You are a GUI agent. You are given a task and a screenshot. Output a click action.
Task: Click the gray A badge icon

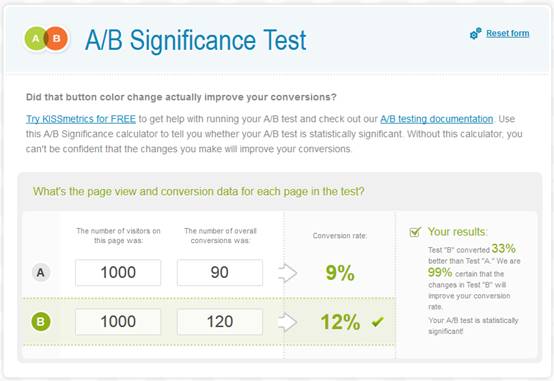tap(41, 272)
